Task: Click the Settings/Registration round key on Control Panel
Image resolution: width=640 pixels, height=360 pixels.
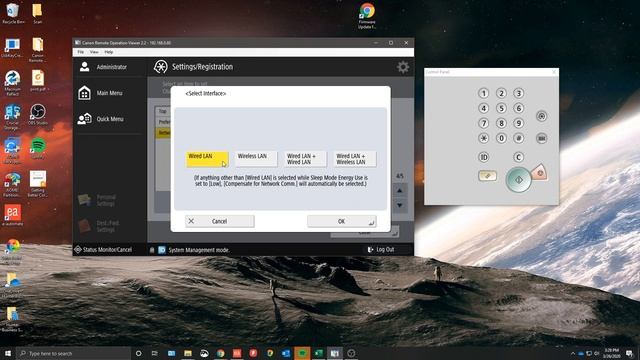Action: 541,116
